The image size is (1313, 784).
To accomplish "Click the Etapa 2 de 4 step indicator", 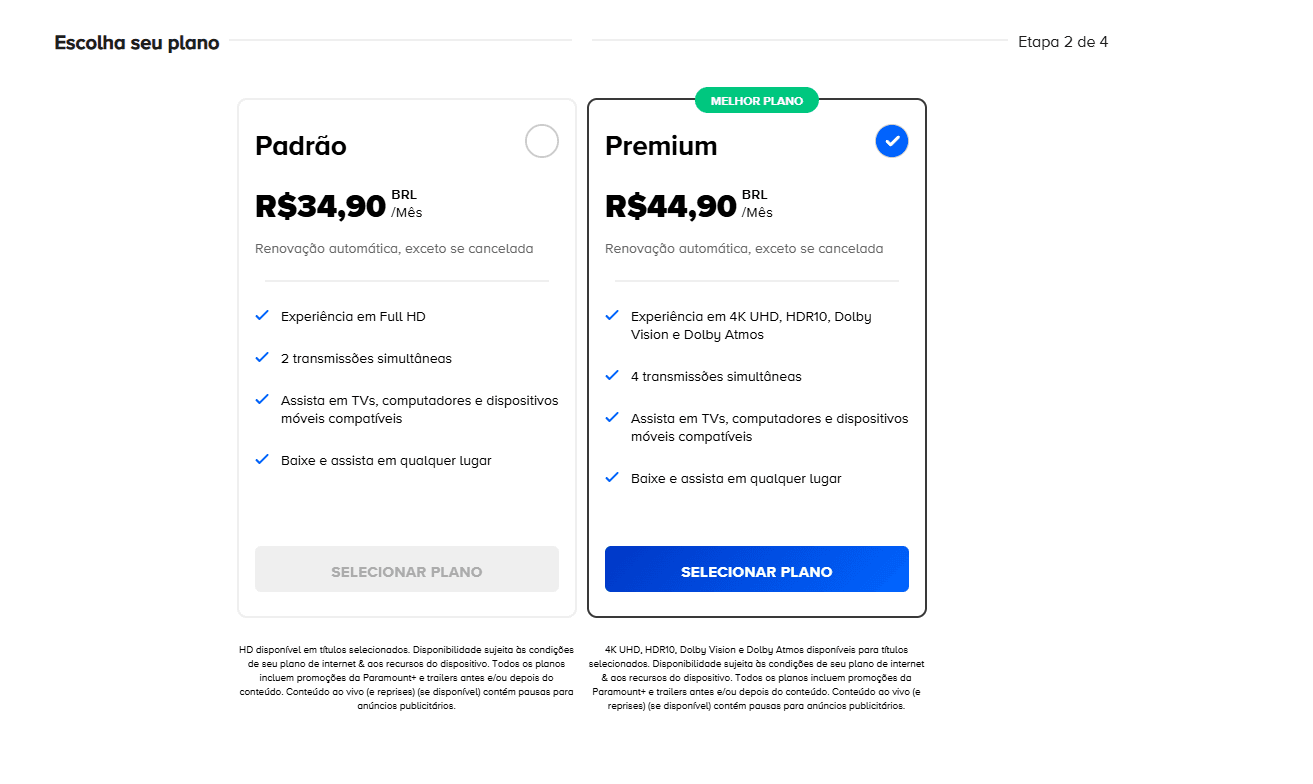I will pos(1063,42).
